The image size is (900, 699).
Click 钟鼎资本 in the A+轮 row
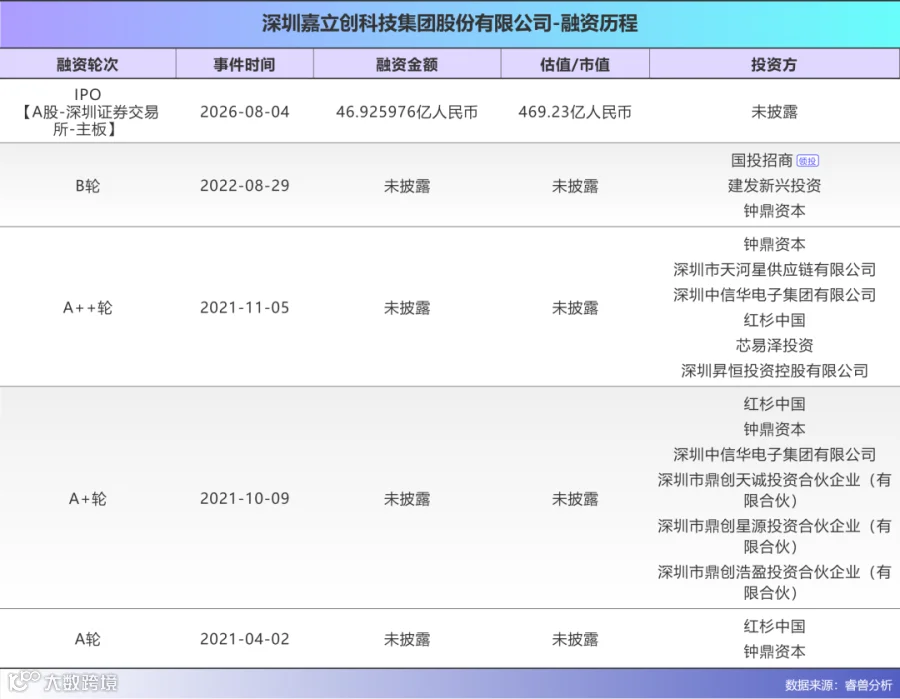[x=774, y=429]
